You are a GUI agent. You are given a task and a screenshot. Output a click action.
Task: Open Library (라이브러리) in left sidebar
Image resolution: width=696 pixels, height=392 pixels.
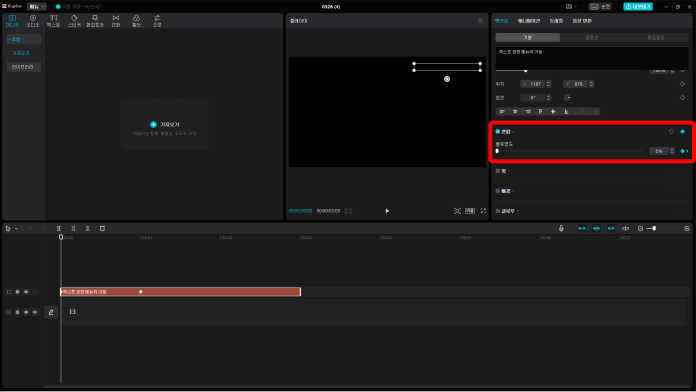click(24, 67)
